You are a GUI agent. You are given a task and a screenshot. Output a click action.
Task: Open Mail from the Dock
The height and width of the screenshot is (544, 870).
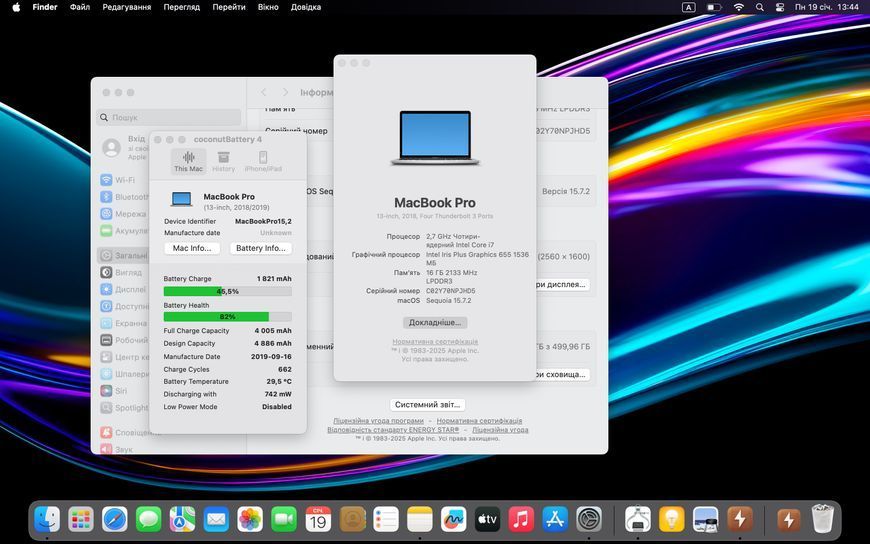click(216, 520)
